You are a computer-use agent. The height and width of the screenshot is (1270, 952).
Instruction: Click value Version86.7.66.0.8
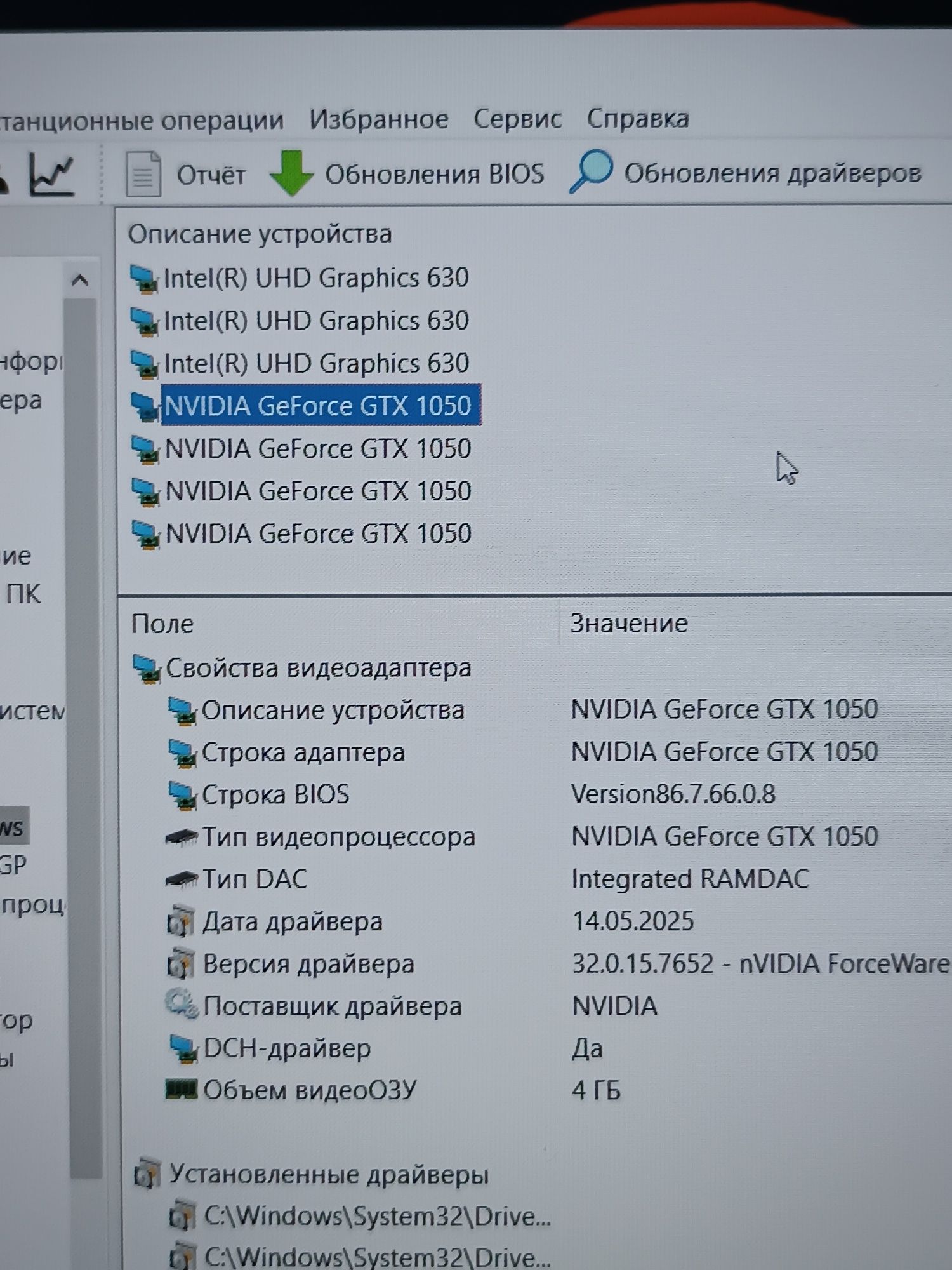point(673,794)
